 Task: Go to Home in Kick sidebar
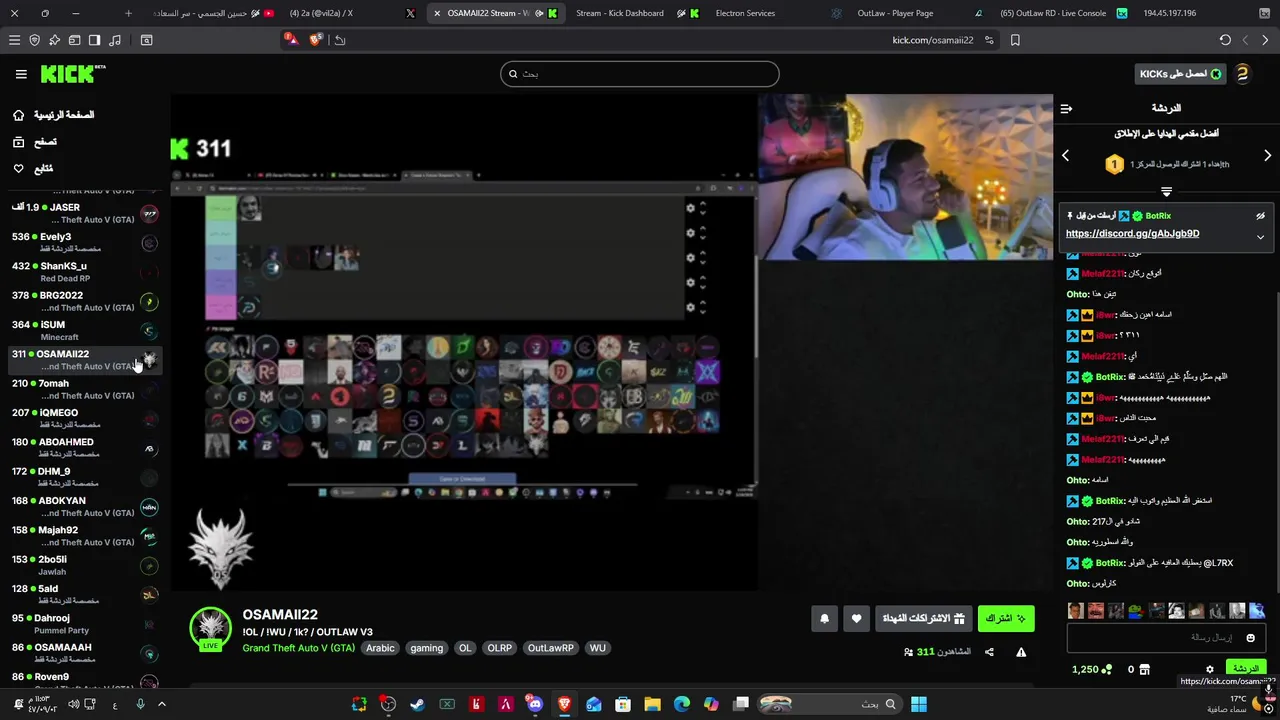point(54,115)
